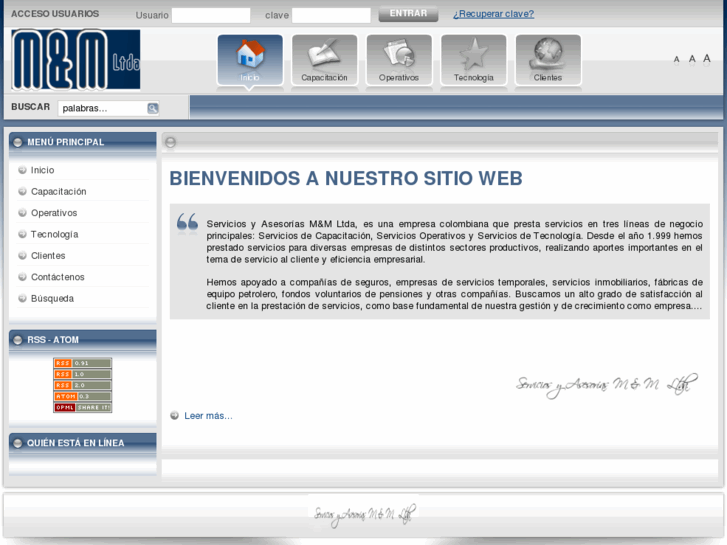Screen dimensions: 727x545
Task: Click the Bienvenidos a Nuestro Sitio Web heading
Action: pyautogui.click(x=346, y=178)
